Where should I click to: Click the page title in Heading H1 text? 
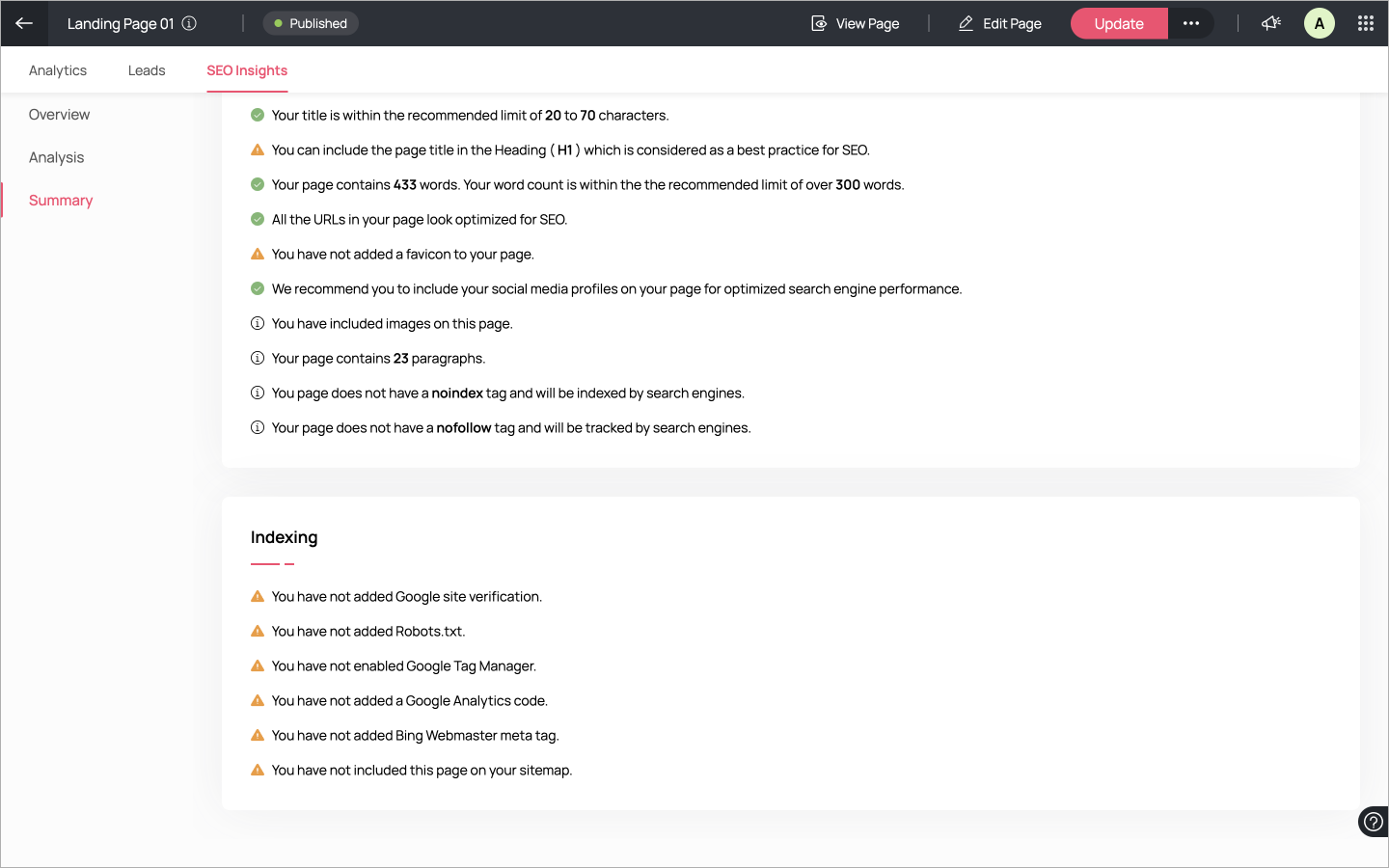570,150
